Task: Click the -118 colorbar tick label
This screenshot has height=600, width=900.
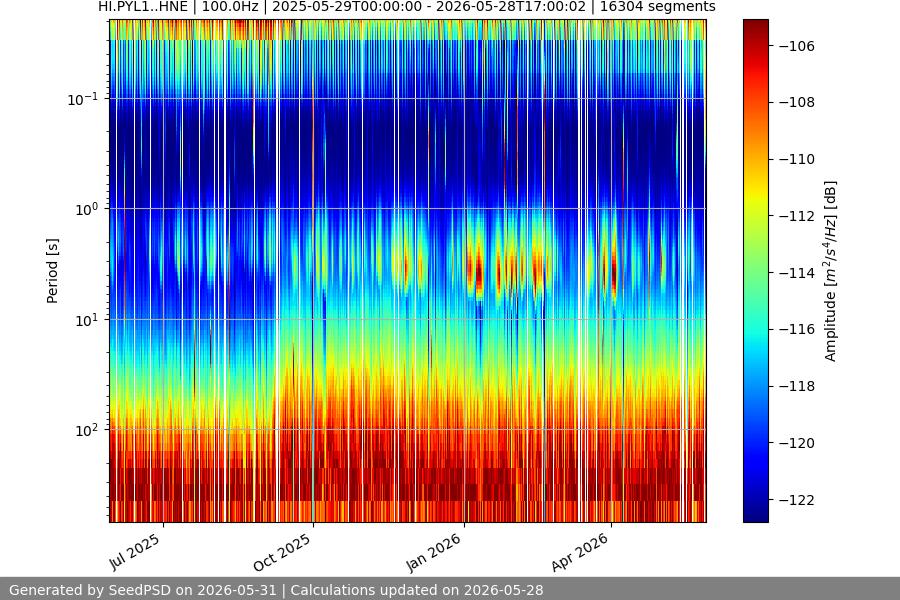Action: (797, 386)
